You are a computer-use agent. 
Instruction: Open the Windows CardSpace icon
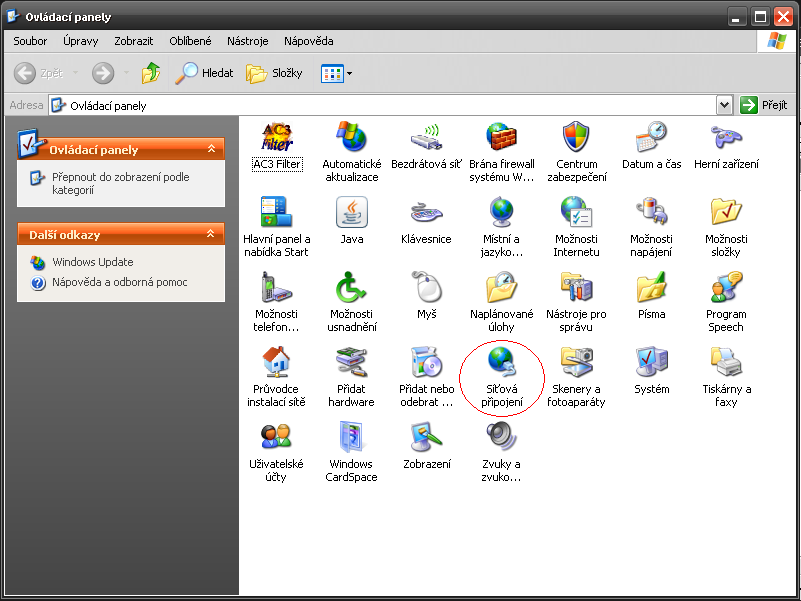coord(351,437)
